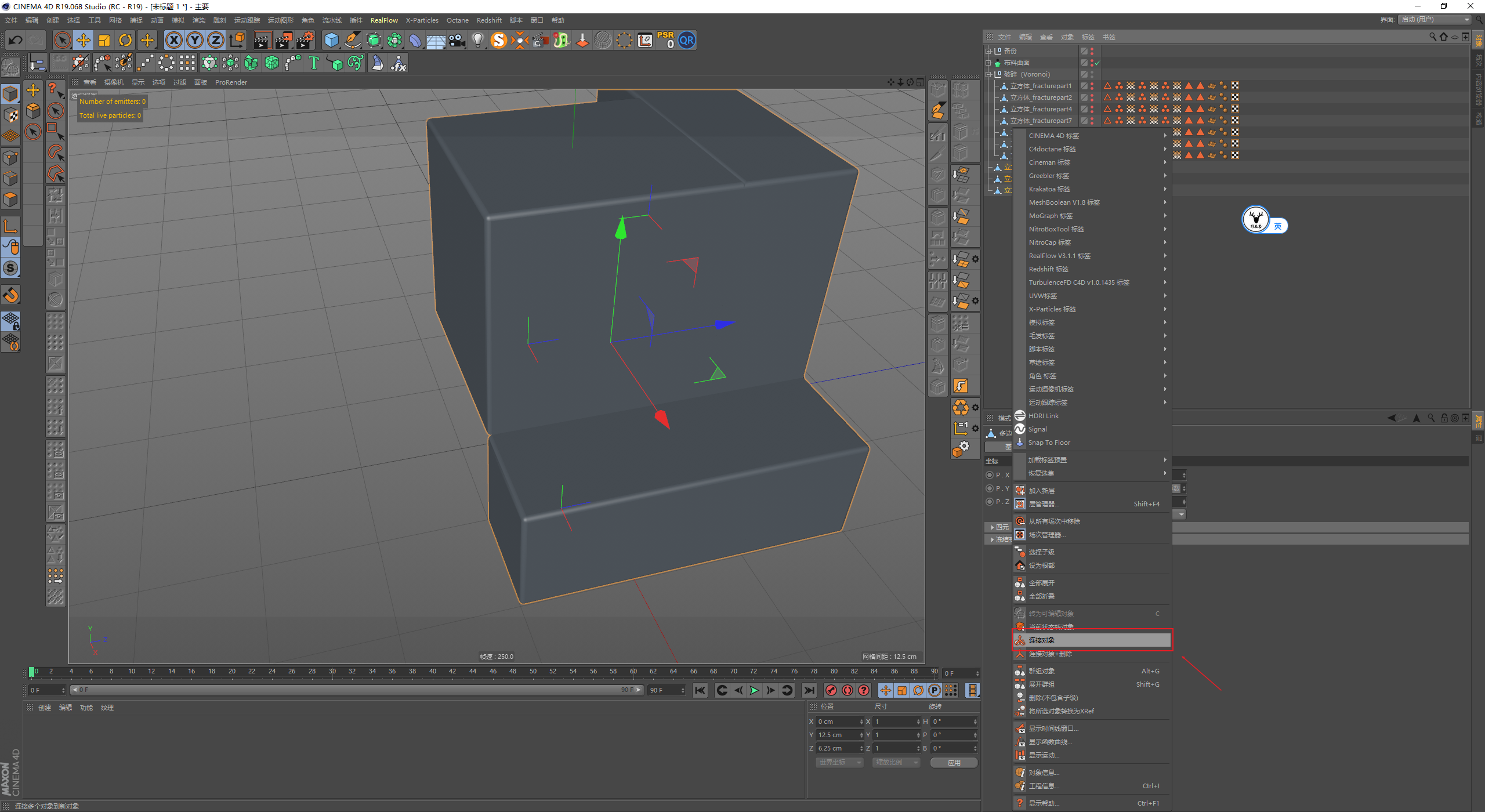Open the 界面 layout dropdown
The image size is (1485, 812).
(1434, 19)
